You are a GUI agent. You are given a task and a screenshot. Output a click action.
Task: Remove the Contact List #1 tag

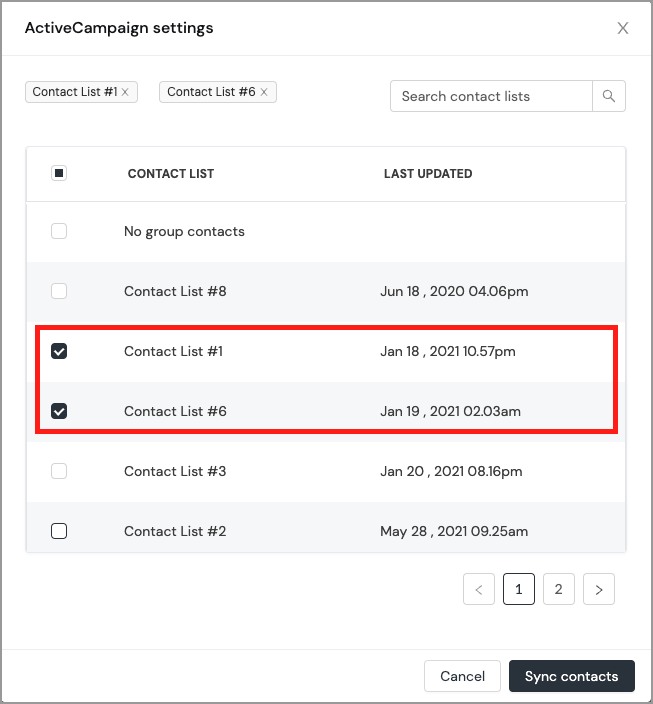click(x=125, y=92)
